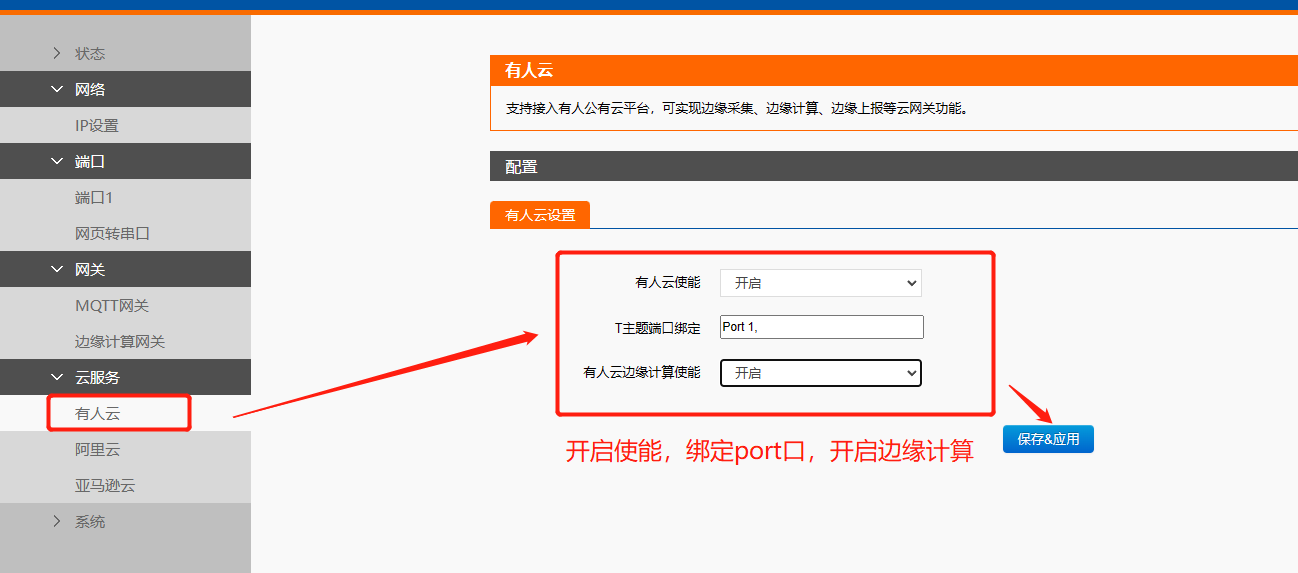Expand the 状态 section chevron
This screenshot has width=1298, height=573.
pos(57,53)
